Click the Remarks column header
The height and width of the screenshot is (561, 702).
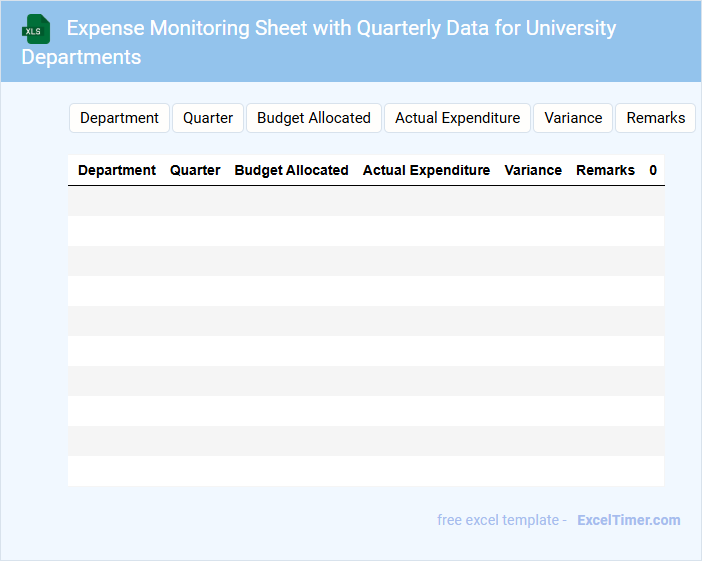click(x=605, y=170)
